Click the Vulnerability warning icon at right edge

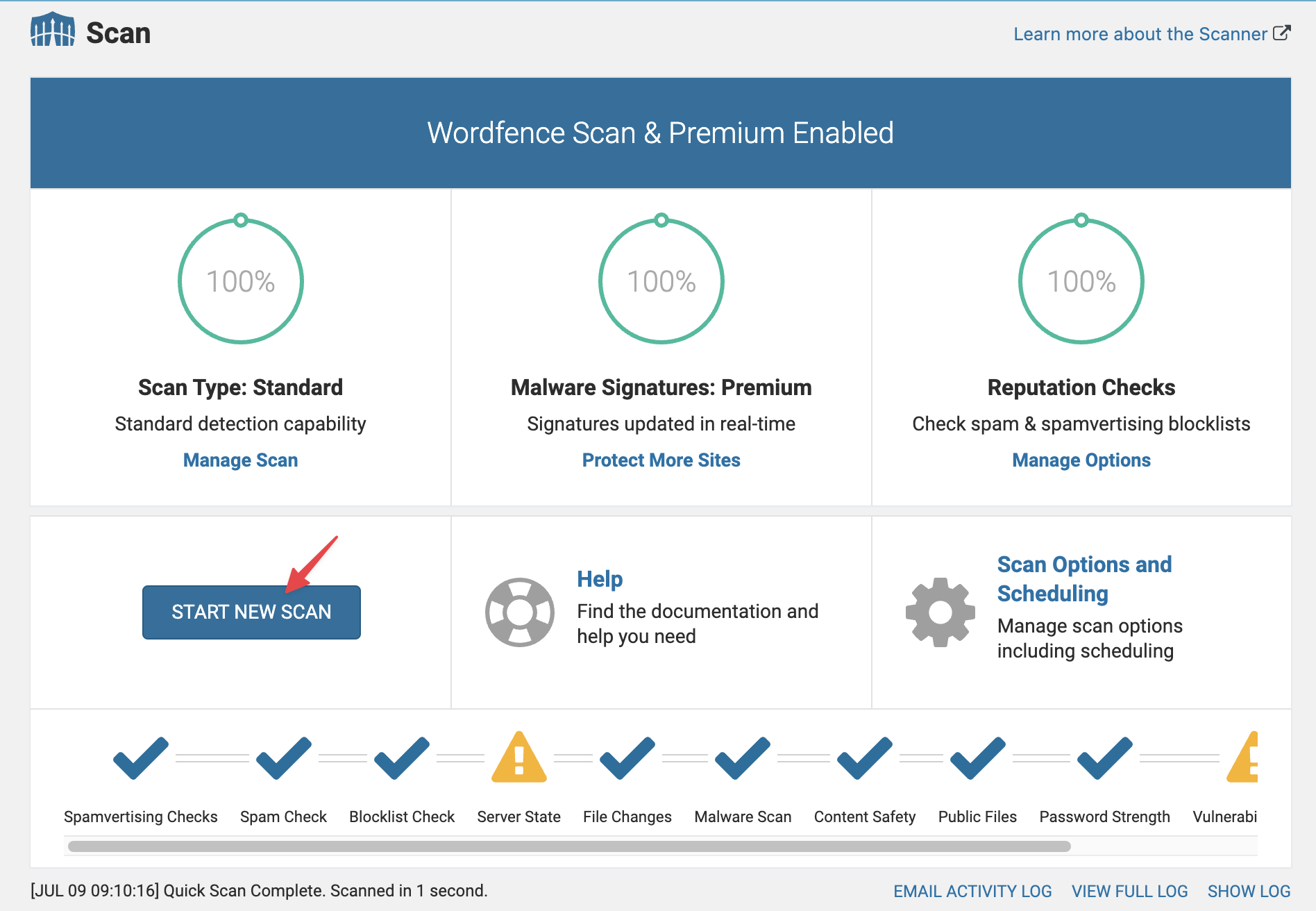[1242, 757]
